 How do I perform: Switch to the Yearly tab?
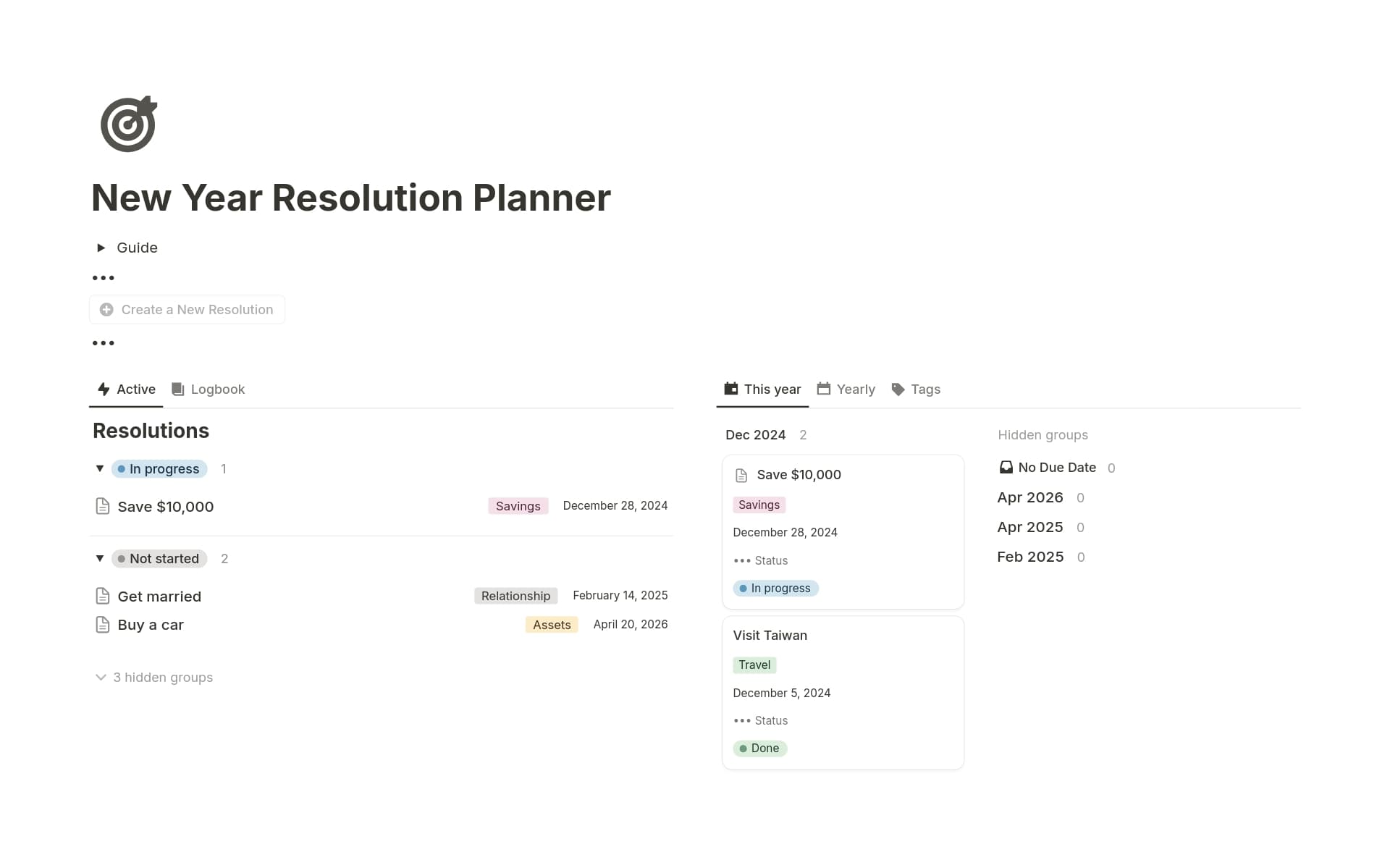pos(856,389)
